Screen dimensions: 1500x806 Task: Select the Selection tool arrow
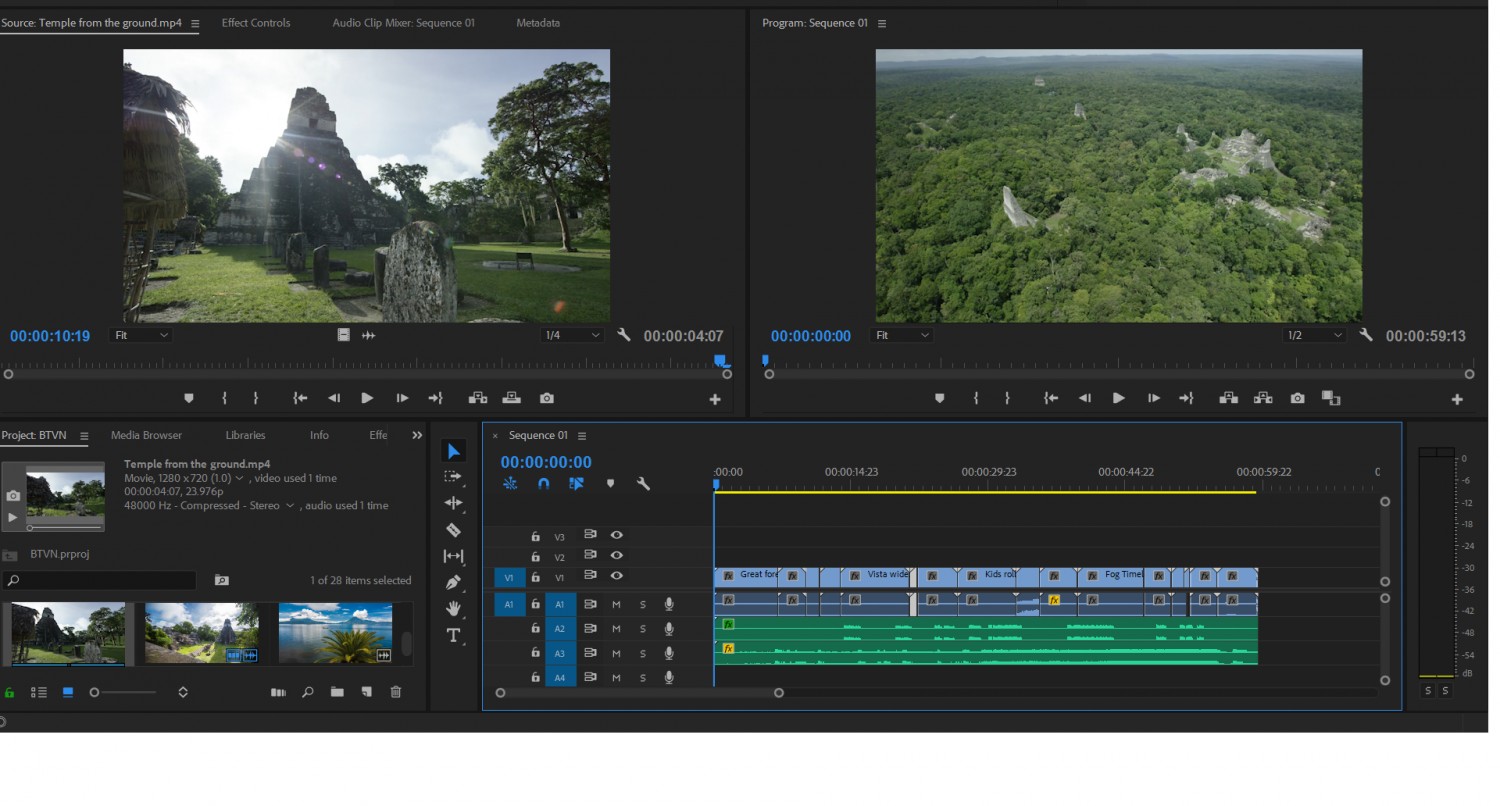pos(453,451)
